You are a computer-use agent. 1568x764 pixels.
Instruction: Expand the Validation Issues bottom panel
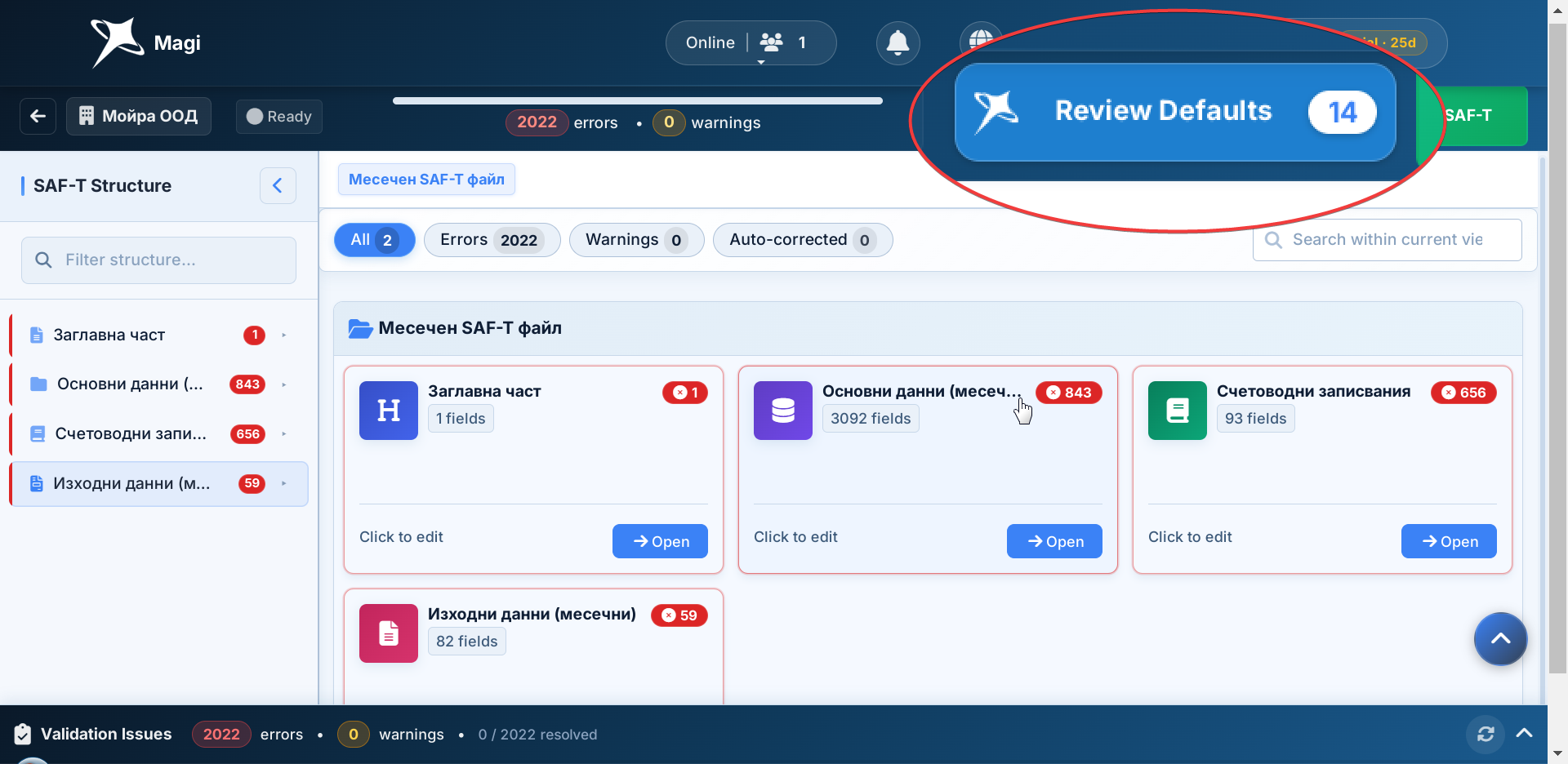[x=1524, y=733]
